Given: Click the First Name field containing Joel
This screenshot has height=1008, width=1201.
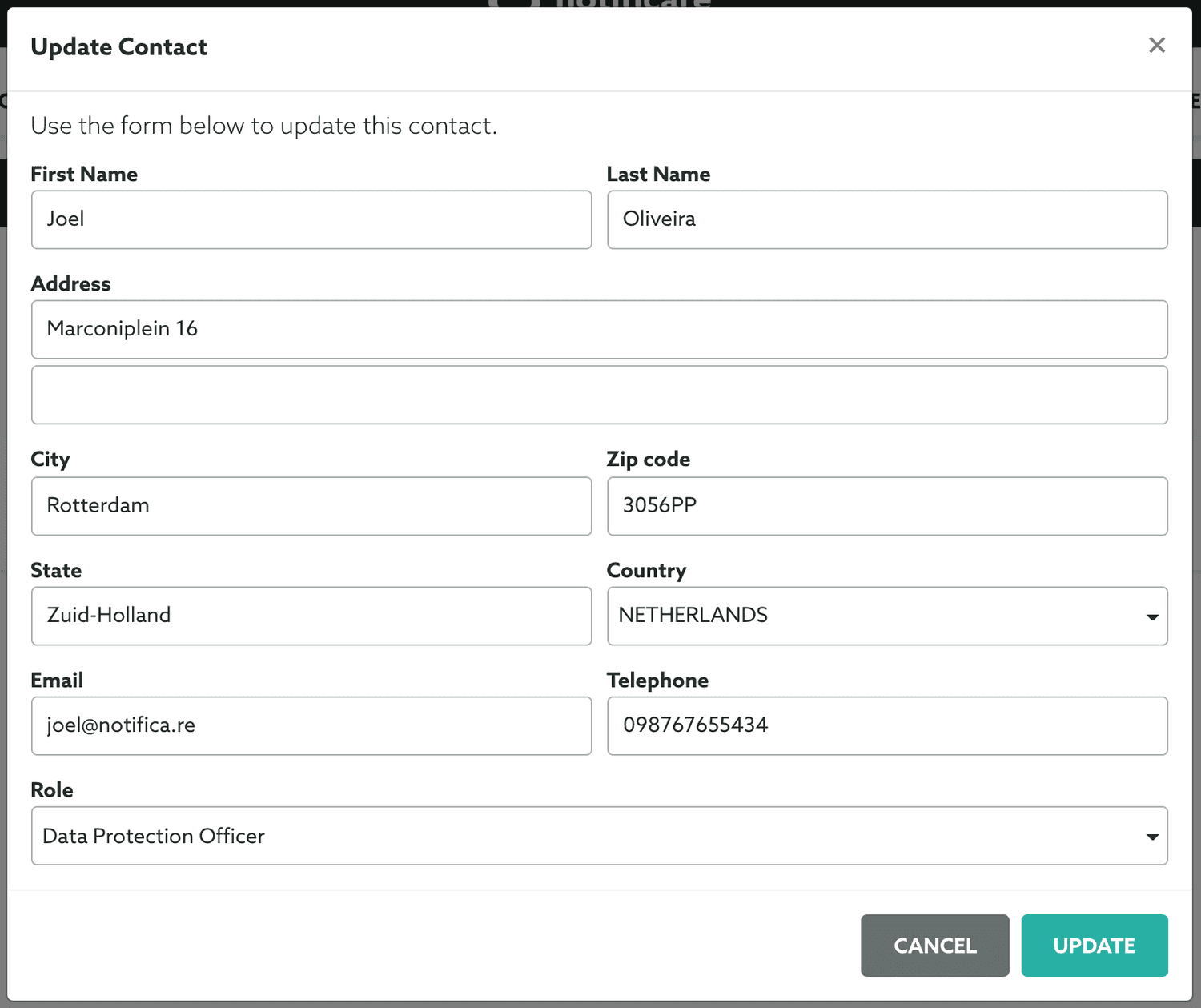Looking at the screenshot, I should [311, 219].
